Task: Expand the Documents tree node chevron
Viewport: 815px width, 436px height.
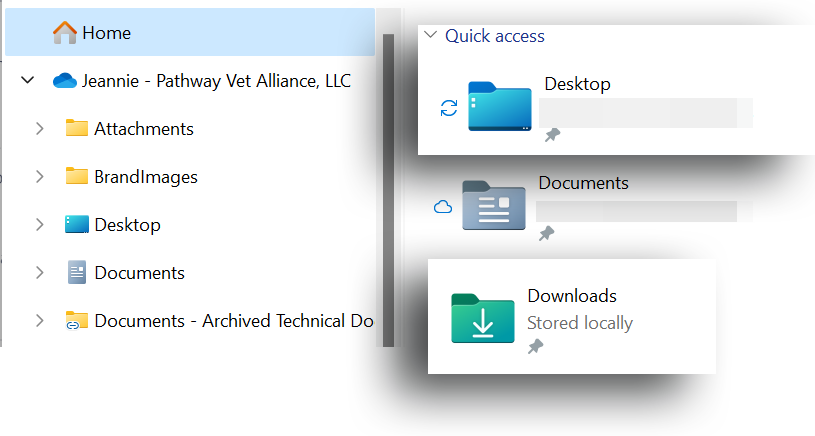Action: coord(39,273)
